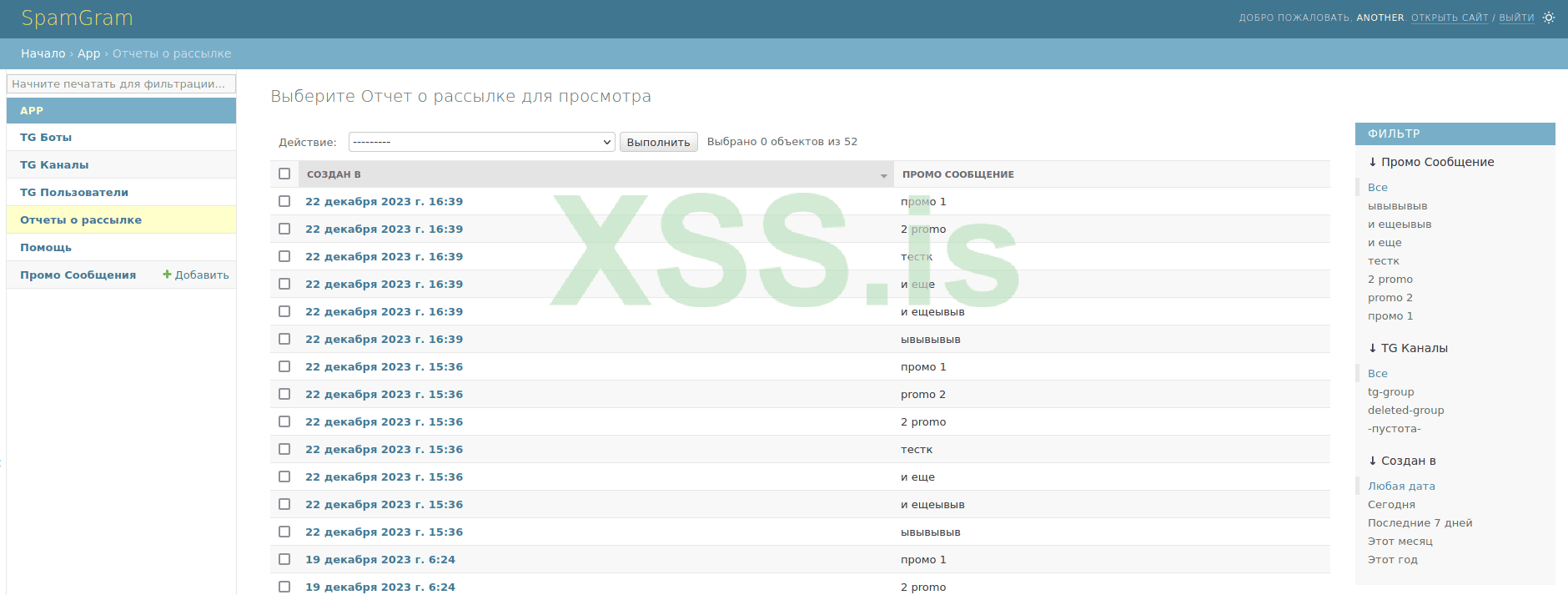Sort by the Промо сообщение column header

pos(957,174)
